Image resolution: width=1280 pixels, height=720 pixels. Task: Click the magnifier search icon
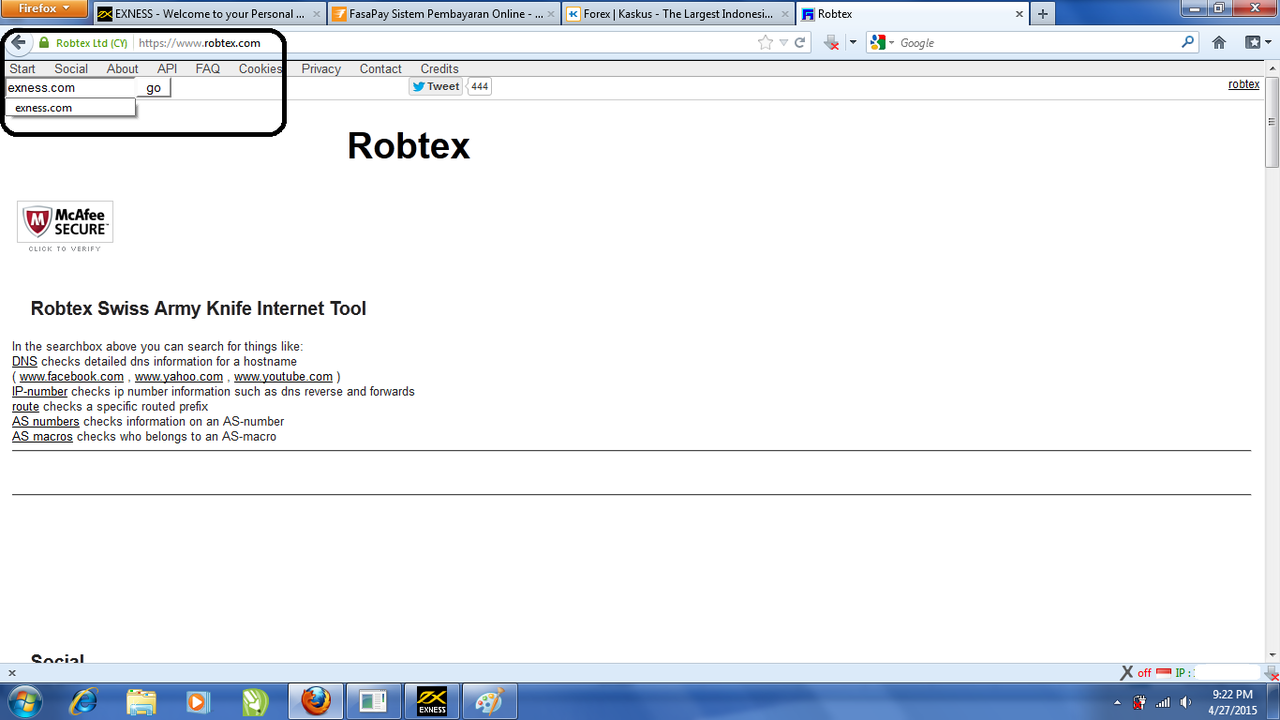click(1188, 42)
